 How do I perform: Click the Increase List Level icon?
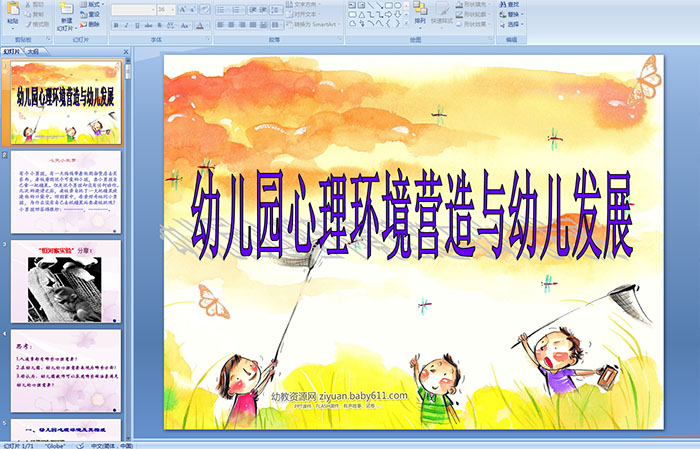tap(263, 10)
